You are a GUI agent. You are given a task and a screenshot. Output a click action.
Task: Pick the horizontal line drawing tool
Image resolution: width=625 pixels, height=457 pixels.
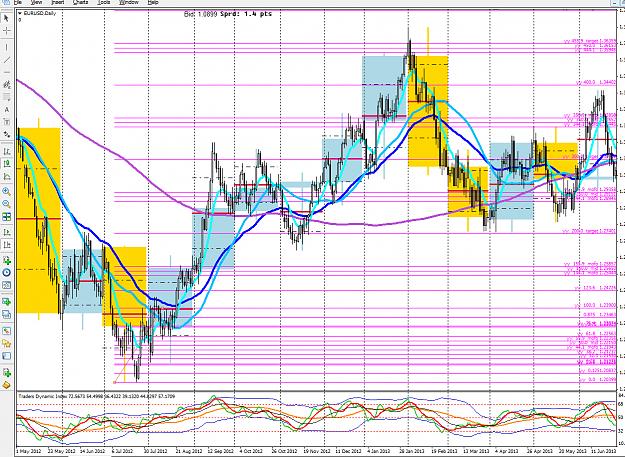coord(6,72)
